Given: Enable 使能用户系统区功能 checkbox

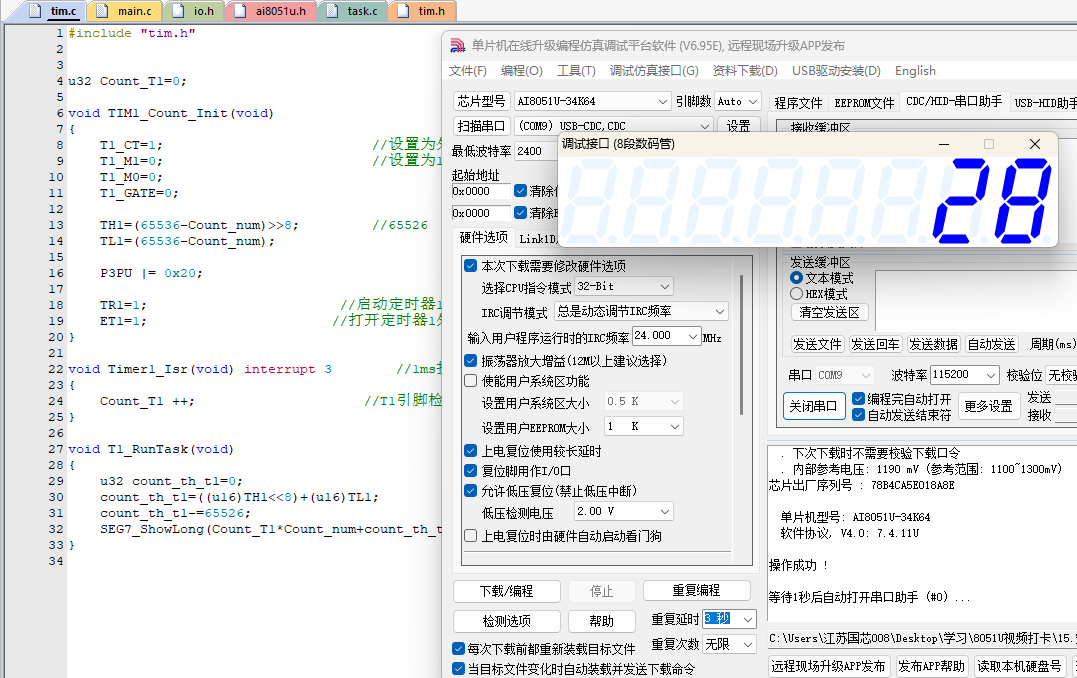Looking at the screenshot, I should tap(471, 381).
